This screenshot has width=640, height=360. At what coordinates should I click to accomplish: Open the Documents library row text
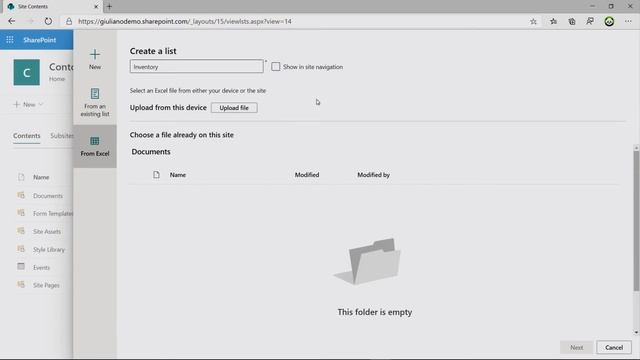[48, 196]
